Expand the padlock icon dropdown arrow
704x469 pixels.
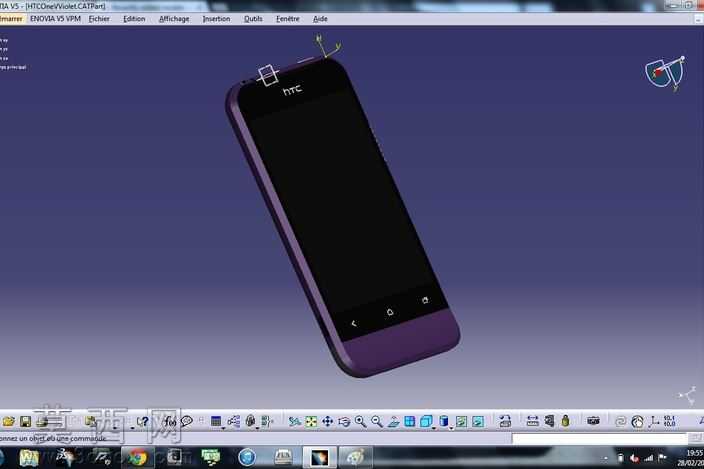[x=258, y=429]
